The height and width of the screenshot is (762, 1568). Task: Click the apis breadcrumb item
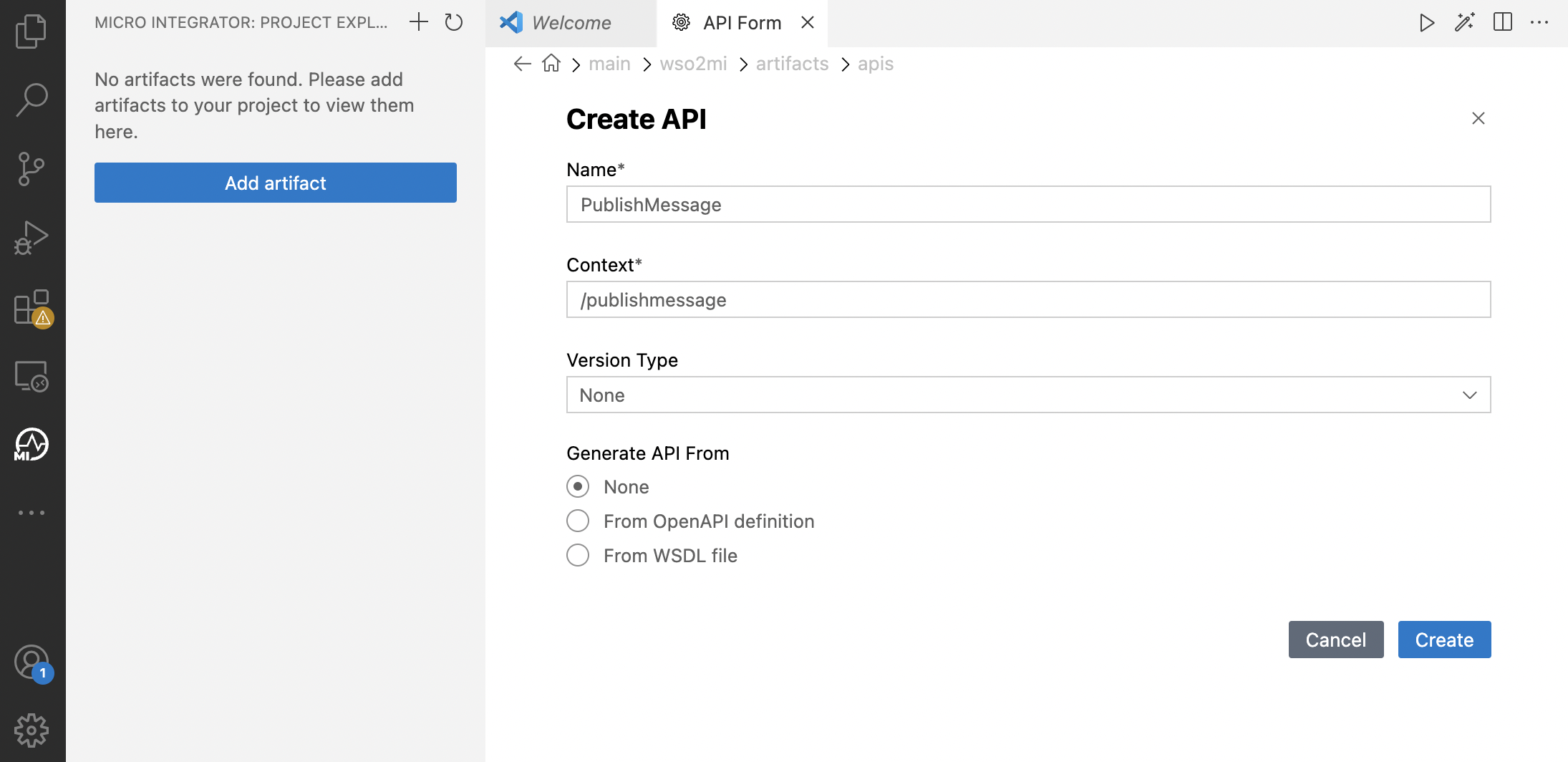[876, 64]
